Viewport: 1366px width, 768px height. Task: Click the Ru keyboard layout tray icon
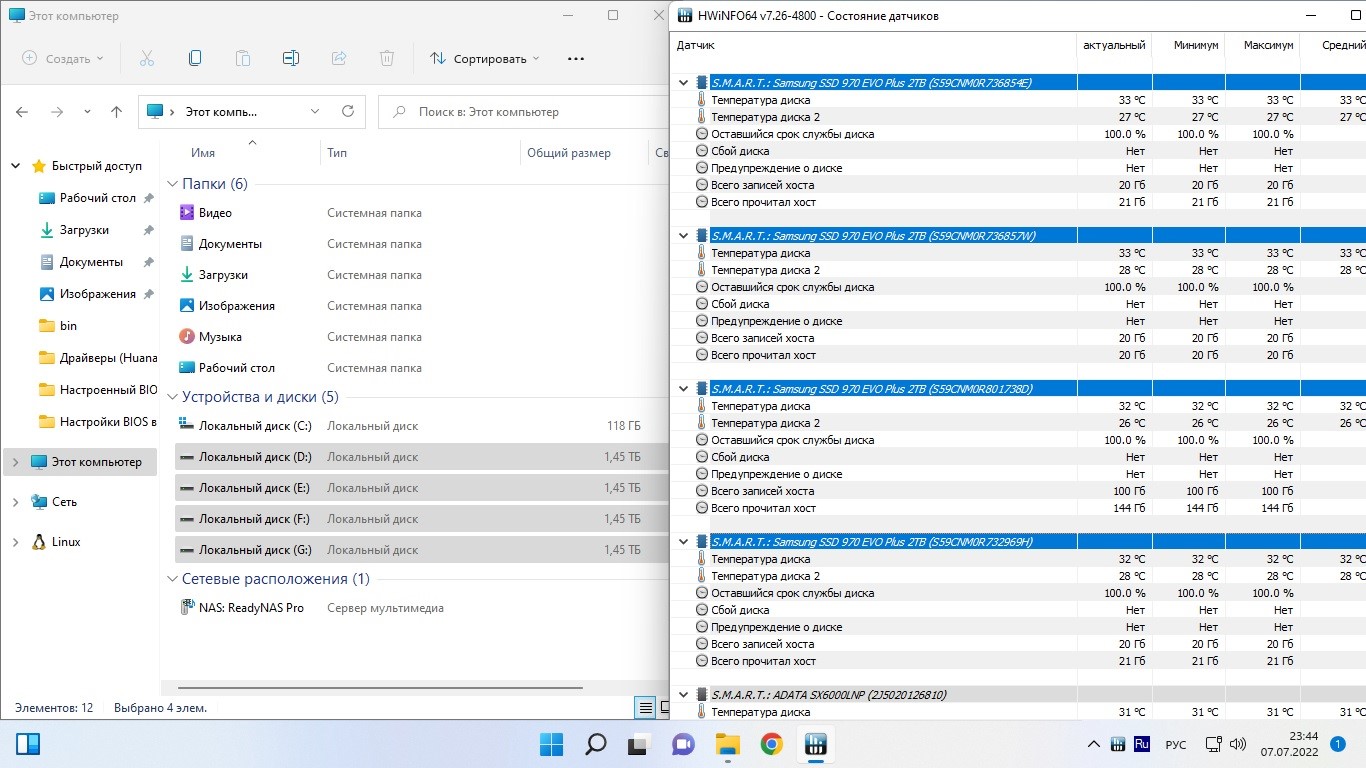tap(1141, 744)
